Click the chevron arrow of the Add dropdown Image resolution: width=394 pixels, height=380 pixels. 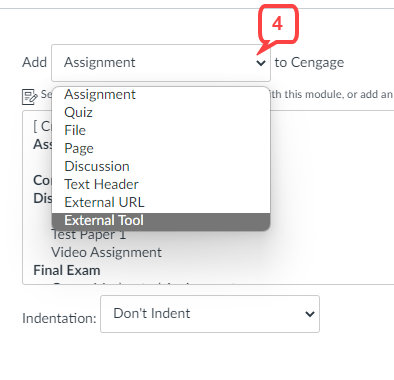[x=261, y=63]
